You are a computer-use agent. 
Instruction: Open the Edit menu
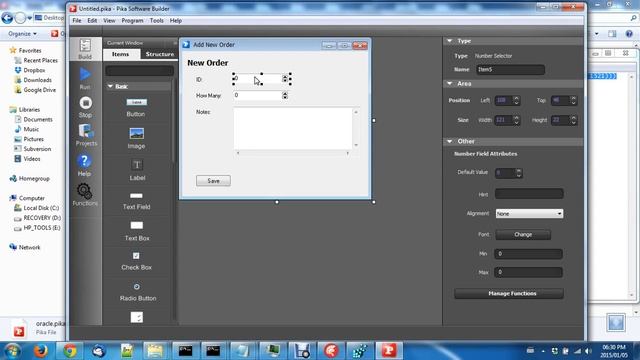(x=92, y=20)
